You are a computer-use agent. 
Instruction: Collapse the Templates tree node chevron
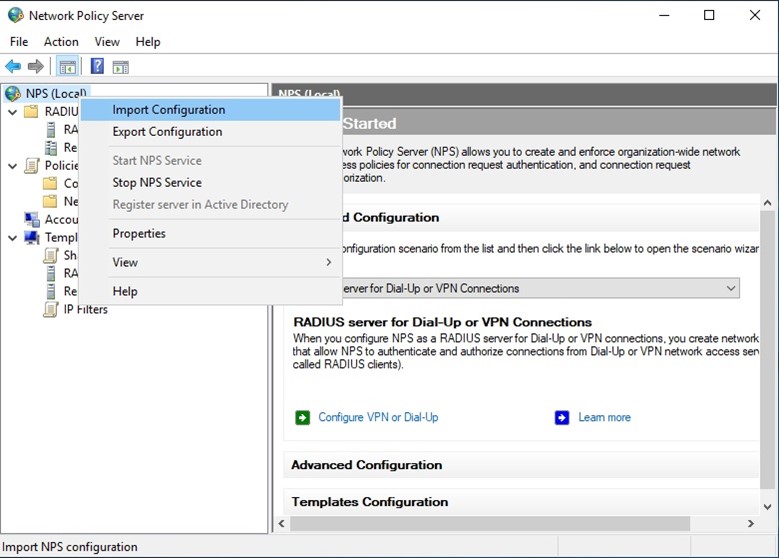point(12,238)
